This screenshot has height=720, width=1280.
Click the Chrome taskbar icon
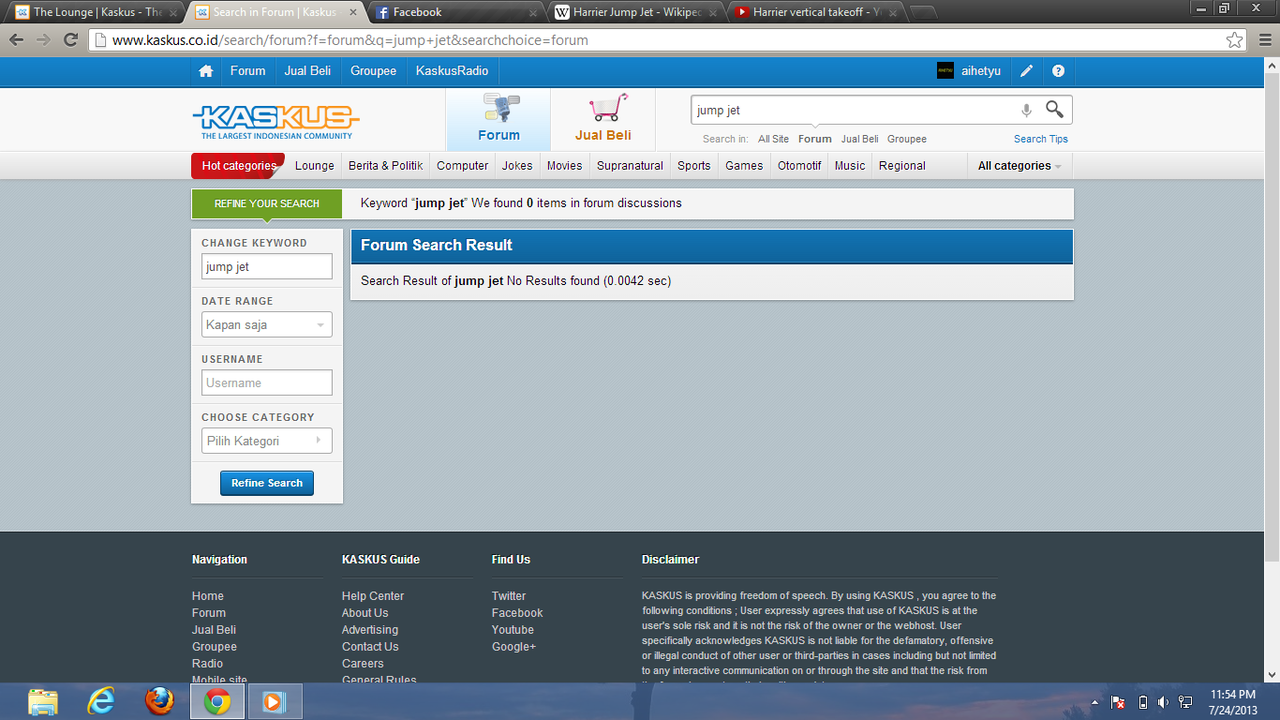tap(216, 702)
